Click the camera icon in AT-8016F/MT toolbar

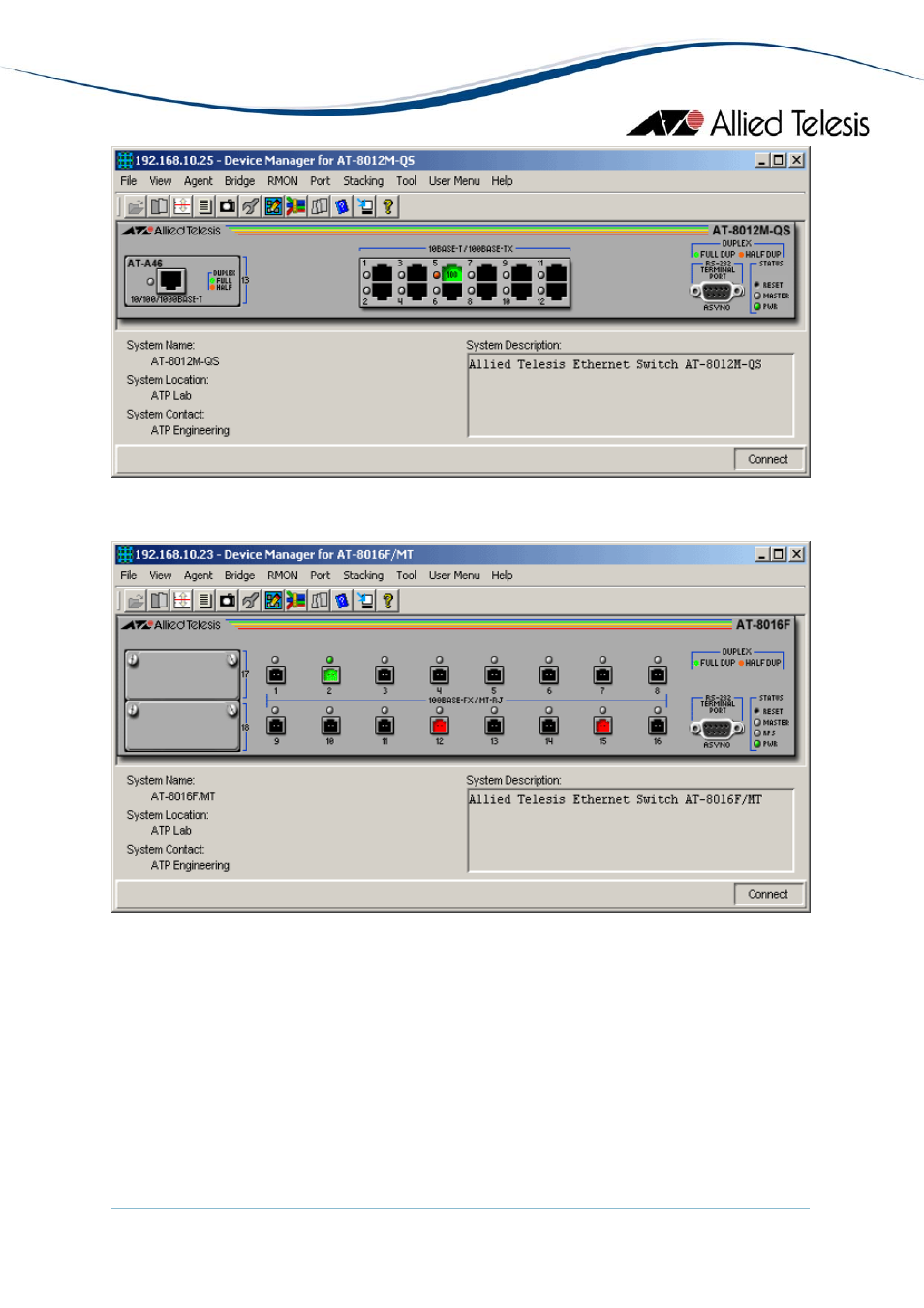[228, 601]
